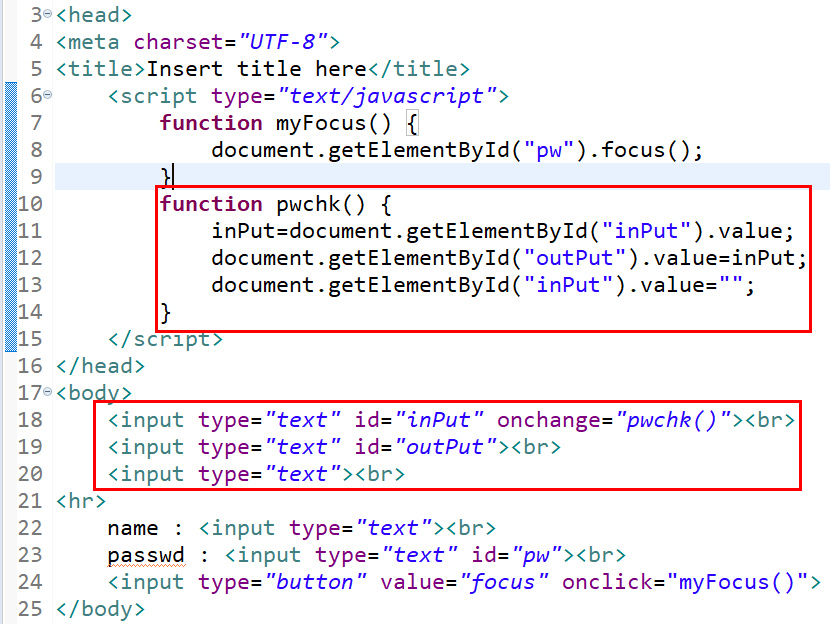
Task: Click the meta charset="UTF-8" line
Action: (198, 41)
